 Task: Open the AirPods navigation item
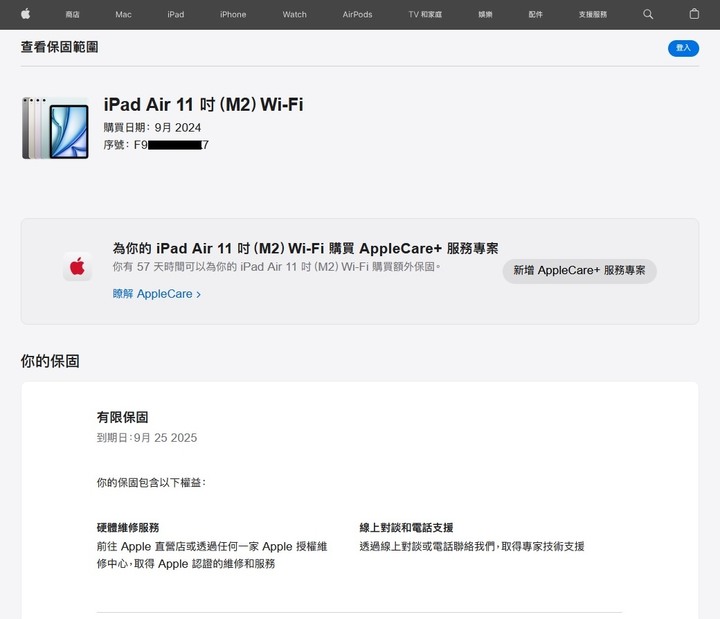(357, 15)
